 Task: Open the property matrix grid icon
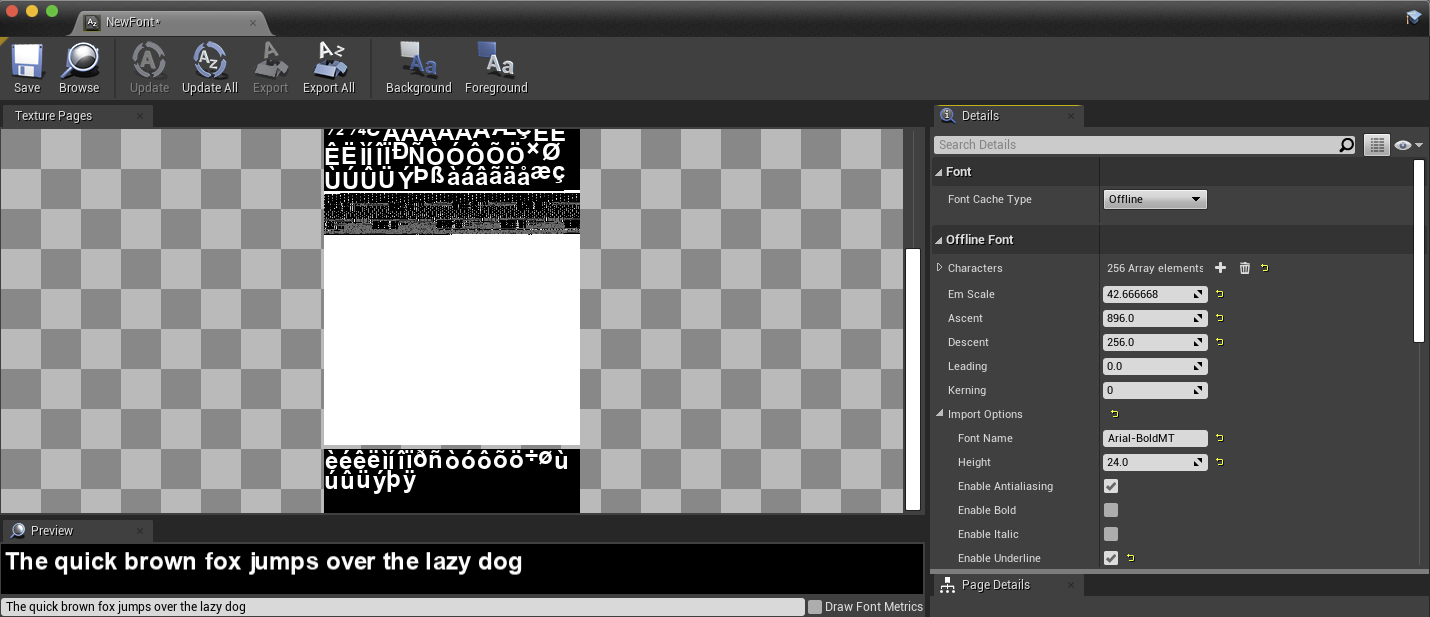(x=1377, y=144)
